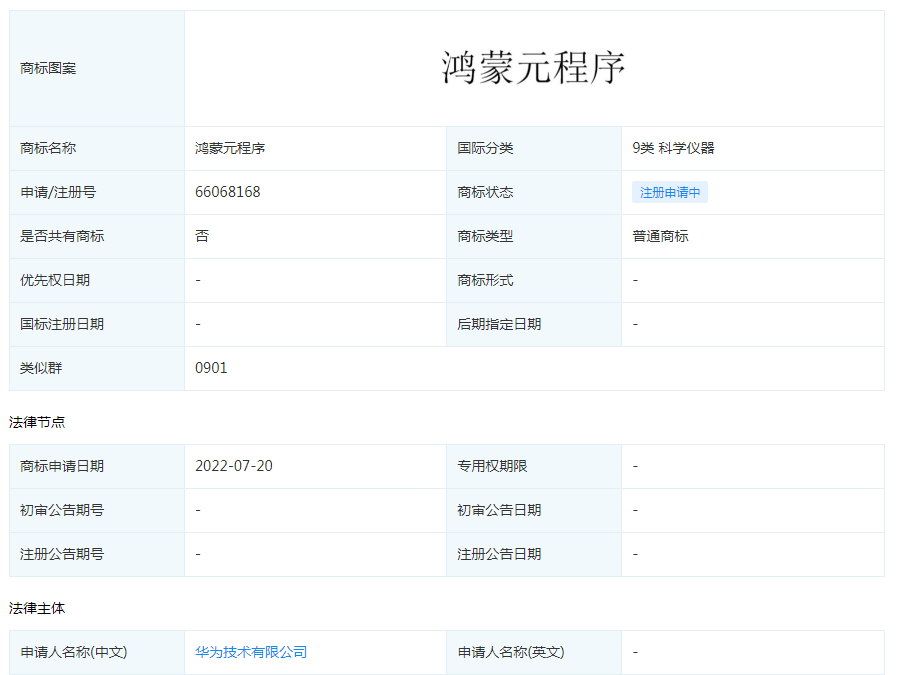Click the 后期指定日期 label
The image size is (900, 675).
[499, 324]
